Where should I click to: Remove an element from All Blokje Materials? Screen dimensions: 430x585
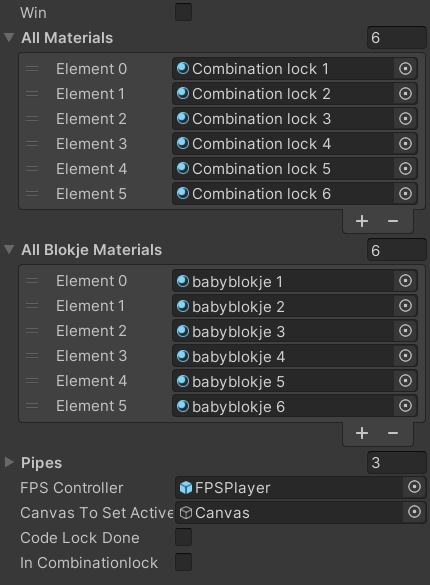pos(393,433)
